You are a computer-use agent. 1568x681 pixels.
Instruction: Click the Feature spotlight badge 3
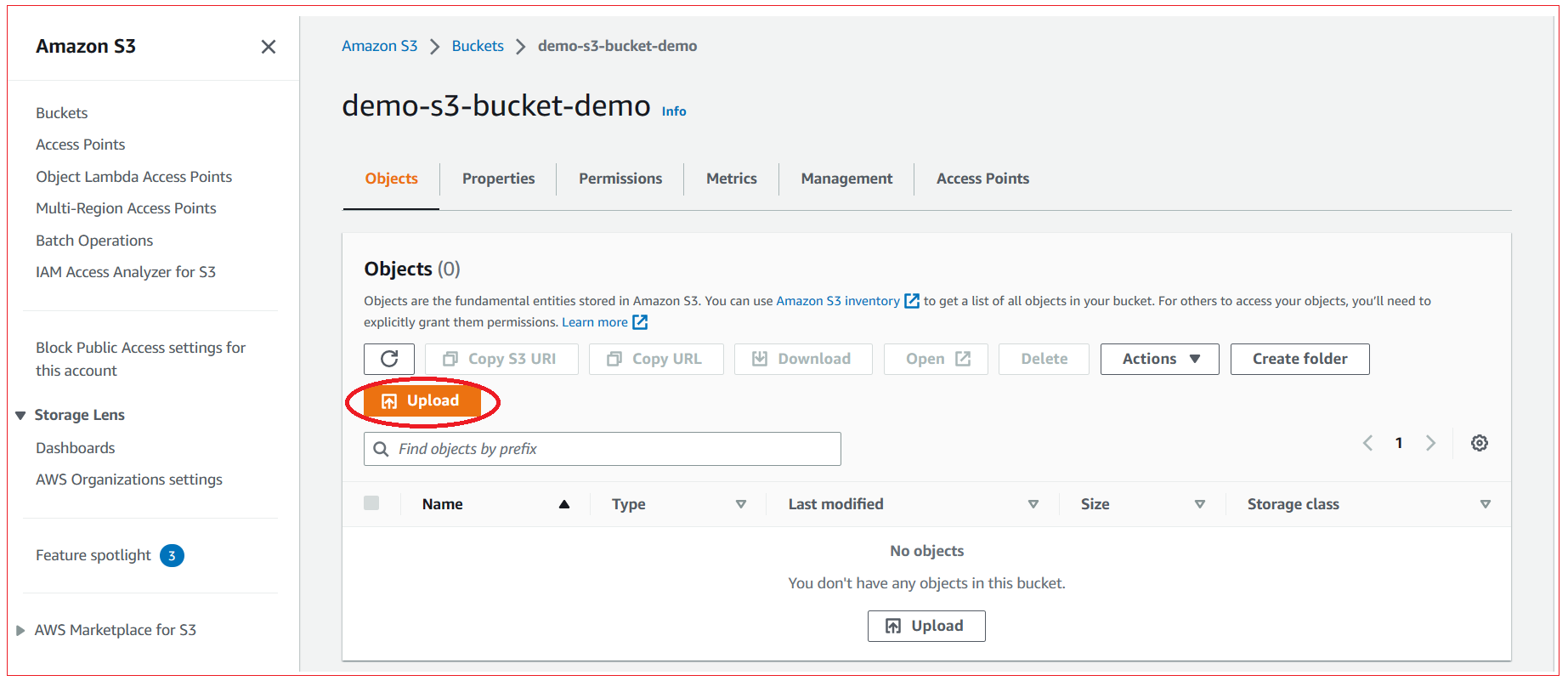point(172,555)
